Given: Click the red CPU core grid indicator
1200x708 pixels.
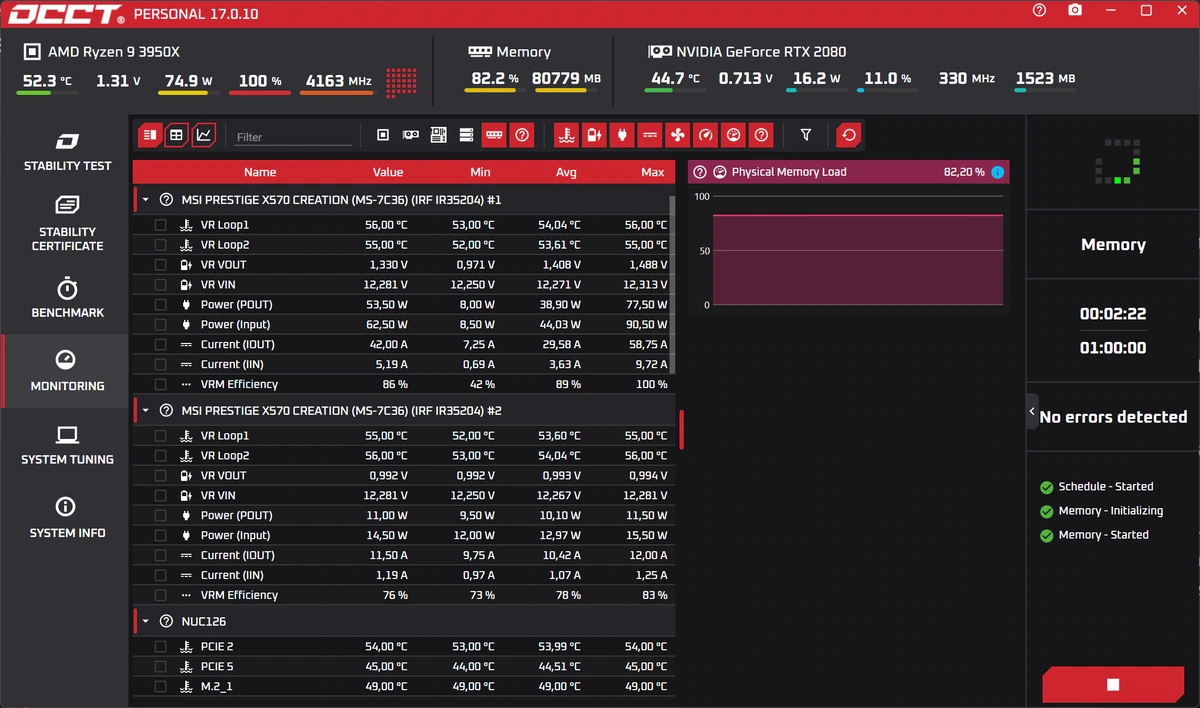Looking at the screenshot, I should click(x=401, y=82).
